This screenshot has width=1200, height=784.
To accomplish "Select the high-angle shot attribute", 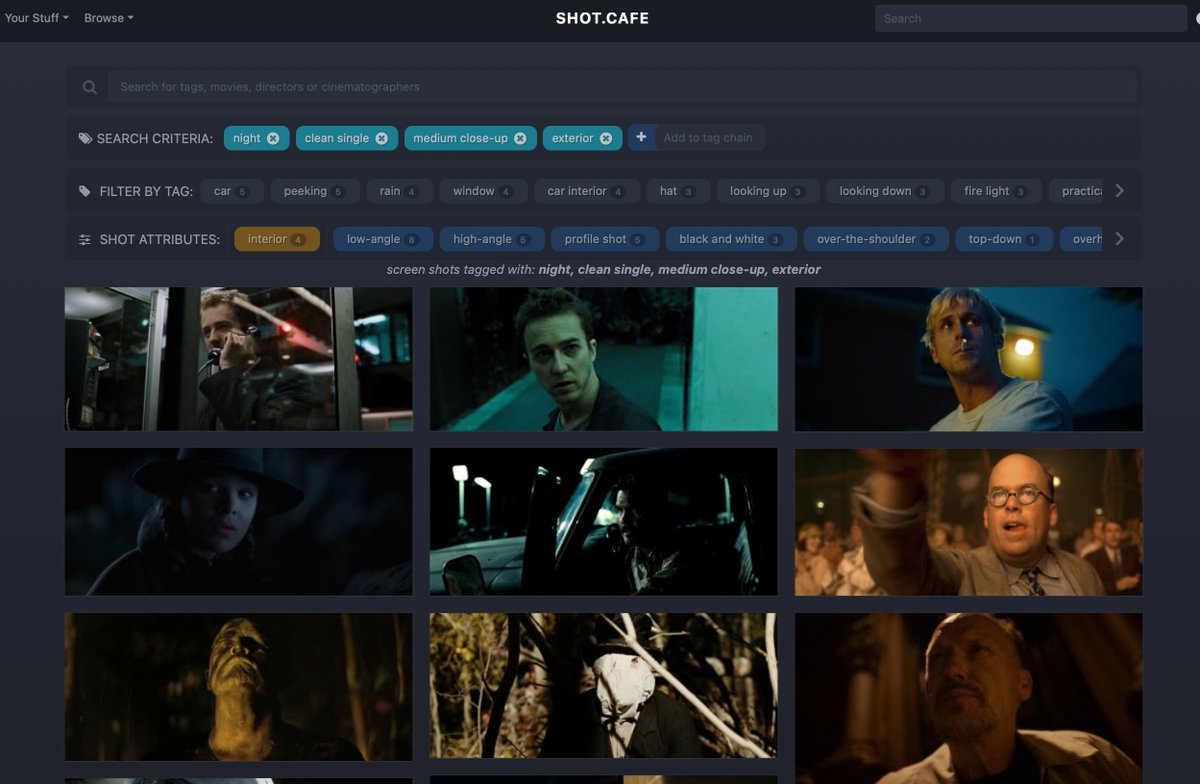I will (492, 239).
